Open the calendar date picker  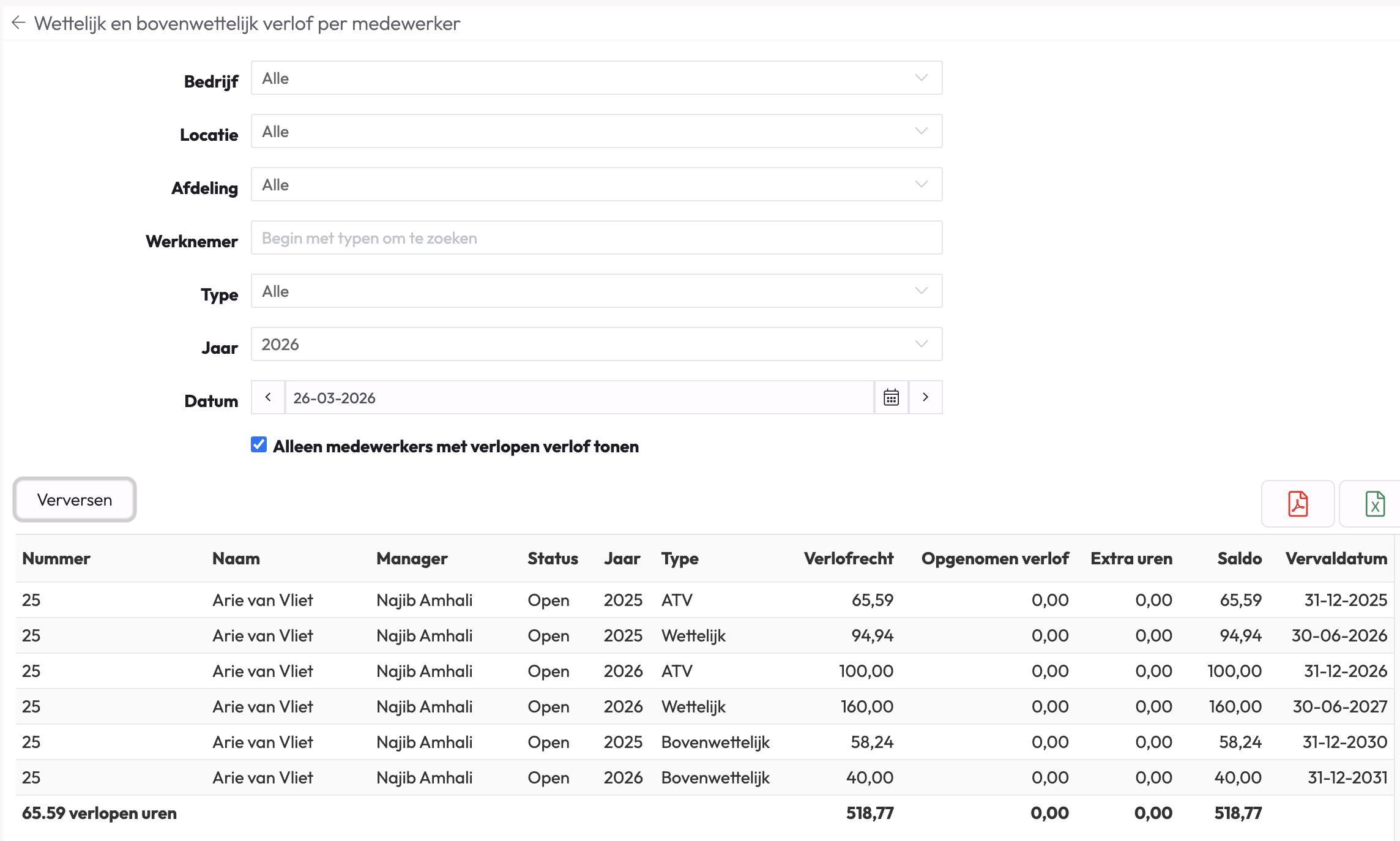[891, 398]
